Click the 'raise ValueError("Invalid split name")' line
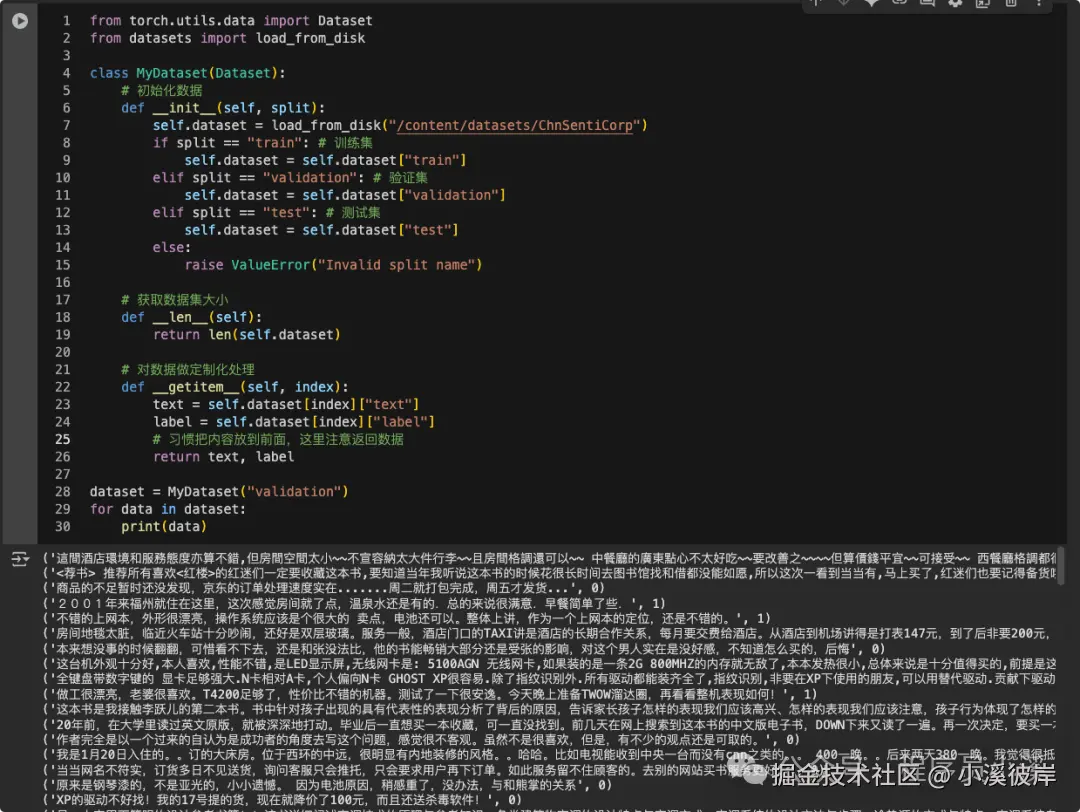The height and width of the screenshot is (812, 1080). click(333, 265)
